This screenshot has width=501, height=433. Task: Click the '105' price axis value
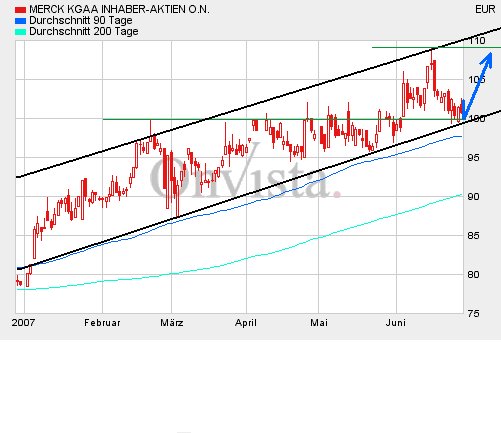pos(477,80)
